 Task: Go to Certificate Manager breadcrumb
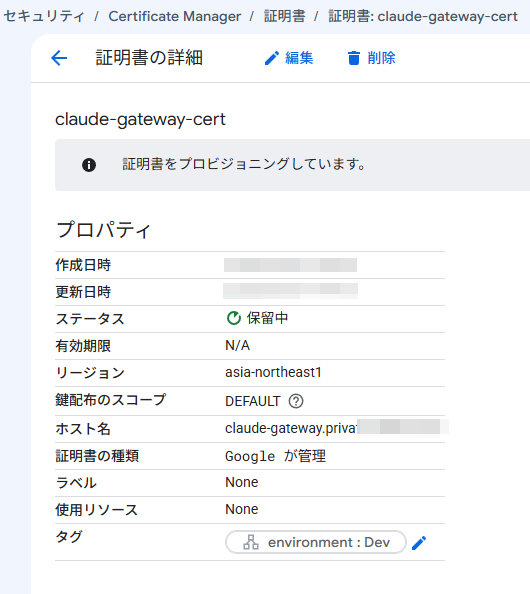coord(175,16)
